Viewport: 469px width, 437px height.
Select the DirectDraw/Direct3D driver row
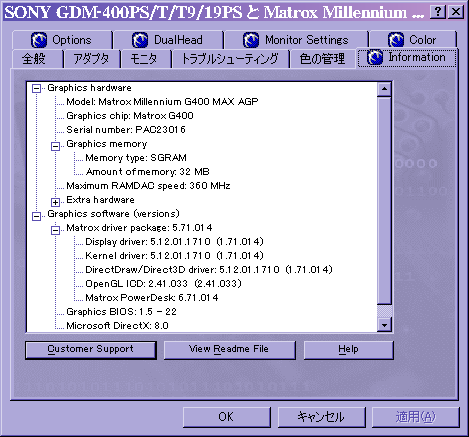point(209,270)
